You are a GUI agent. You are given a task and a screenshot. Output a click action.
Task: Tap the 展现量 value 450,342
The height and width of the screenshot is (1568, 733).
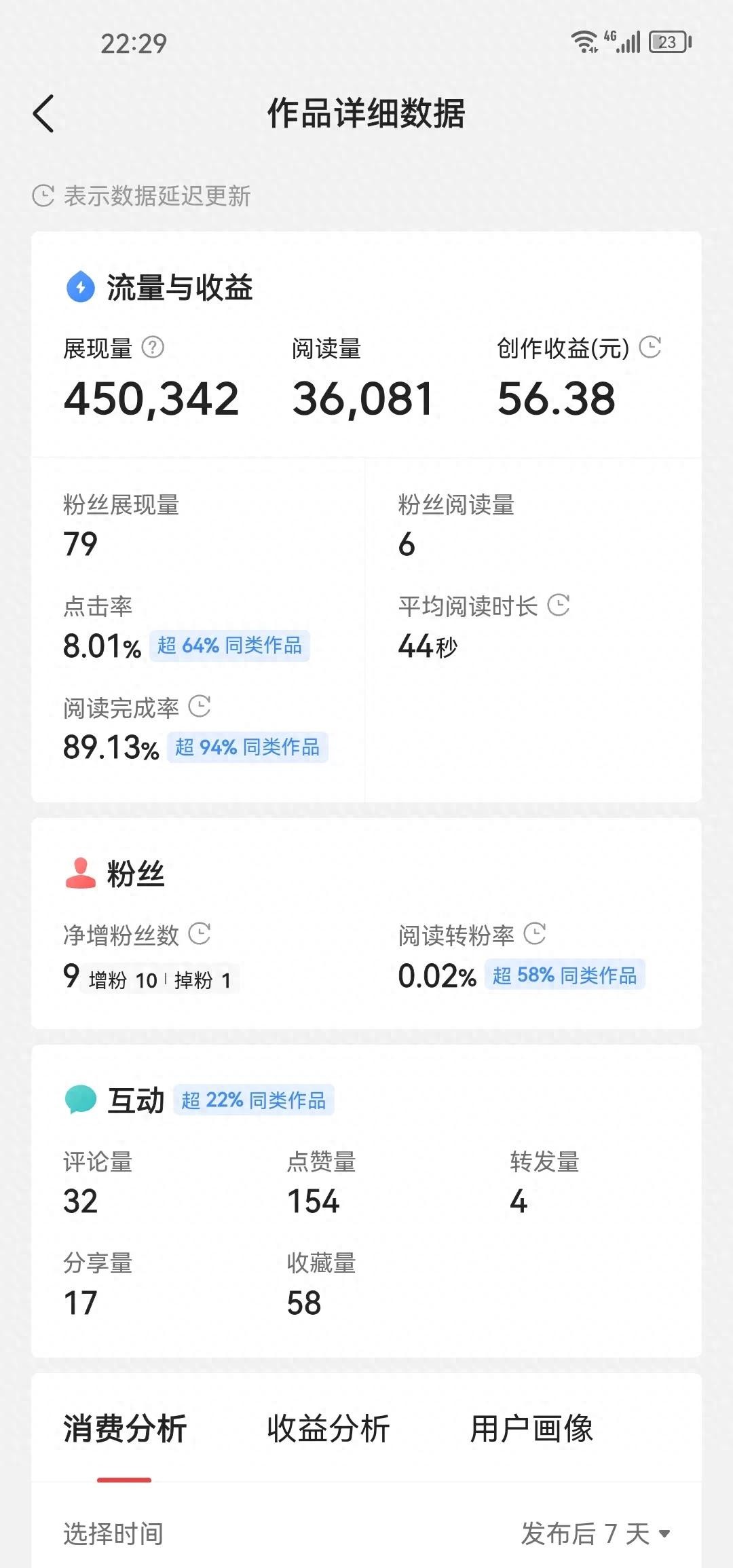click(151, 398)
